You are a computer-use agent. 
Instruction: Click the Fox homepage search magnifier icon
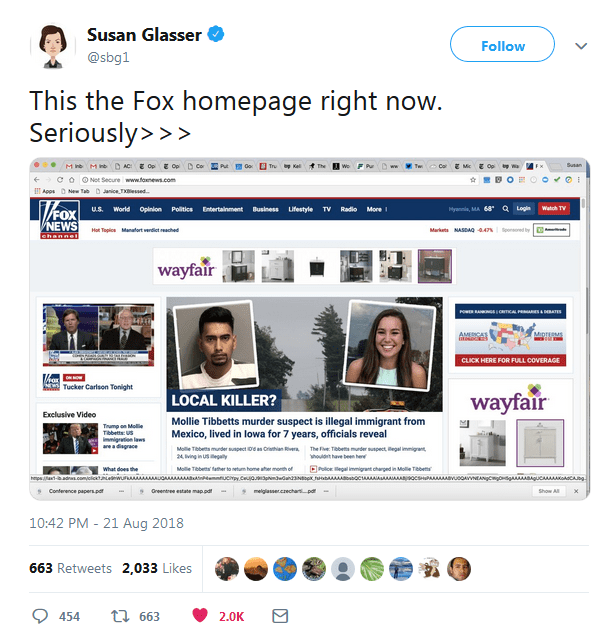[505, 208]
